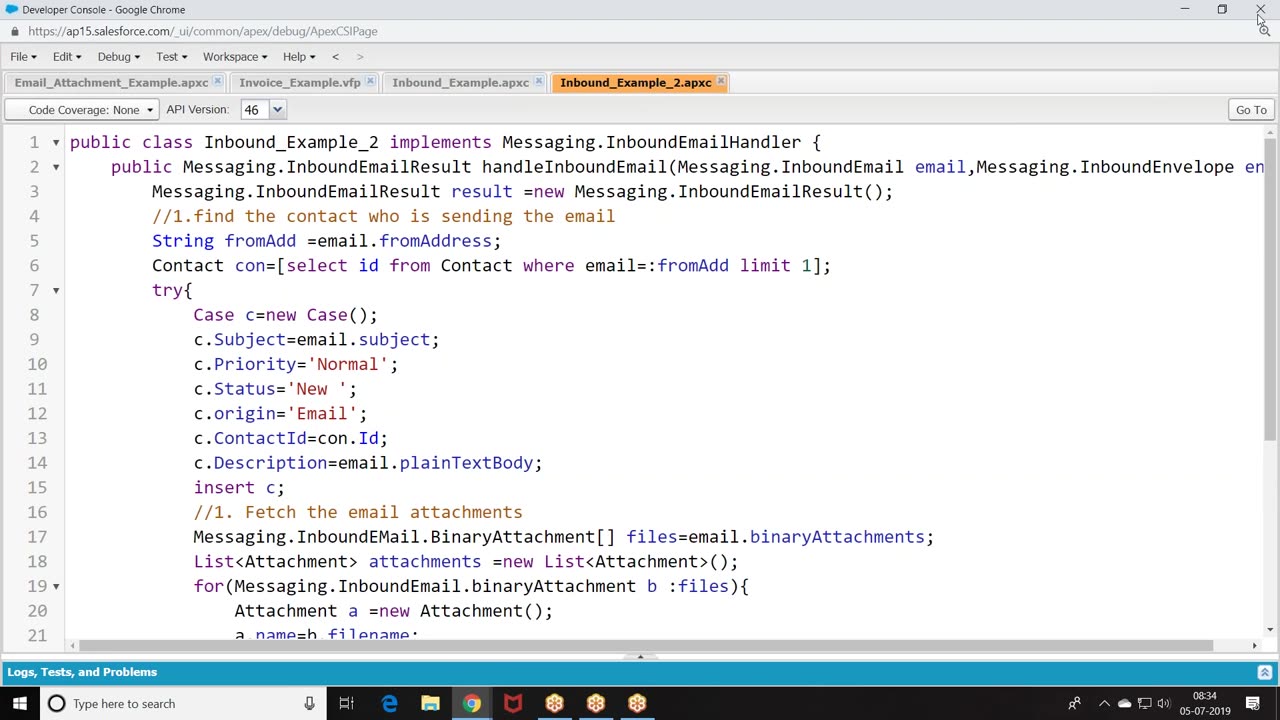
Task: Open the notification action center
Action: 1253,704
